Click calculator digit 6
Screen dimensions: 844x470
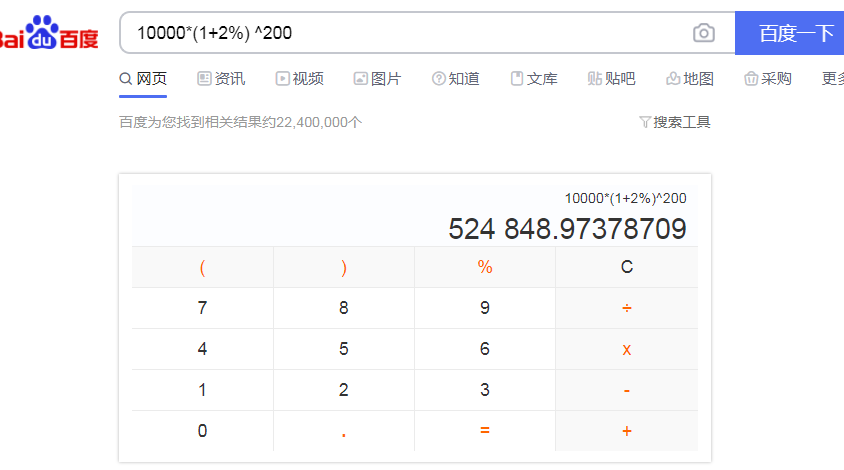tap(485, 349)
